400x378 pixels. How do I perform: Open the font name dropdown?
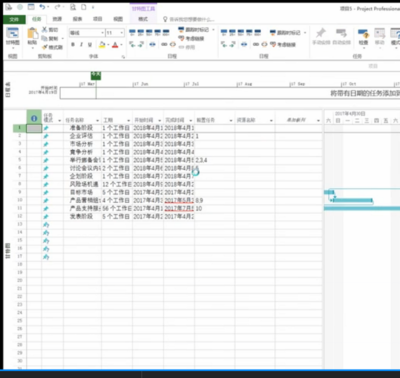point(102,33)
